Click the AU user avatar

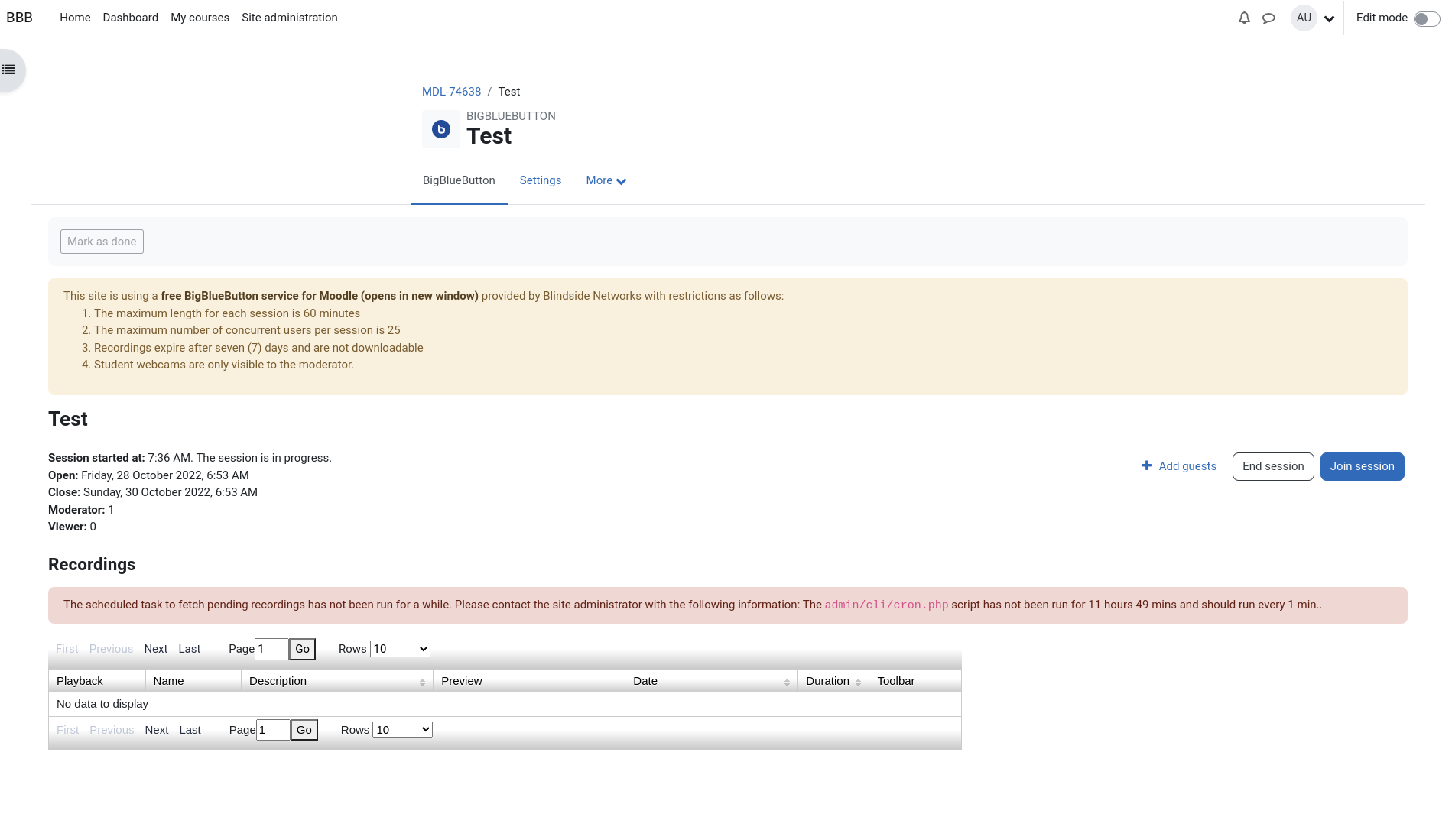click(1304, 18)
